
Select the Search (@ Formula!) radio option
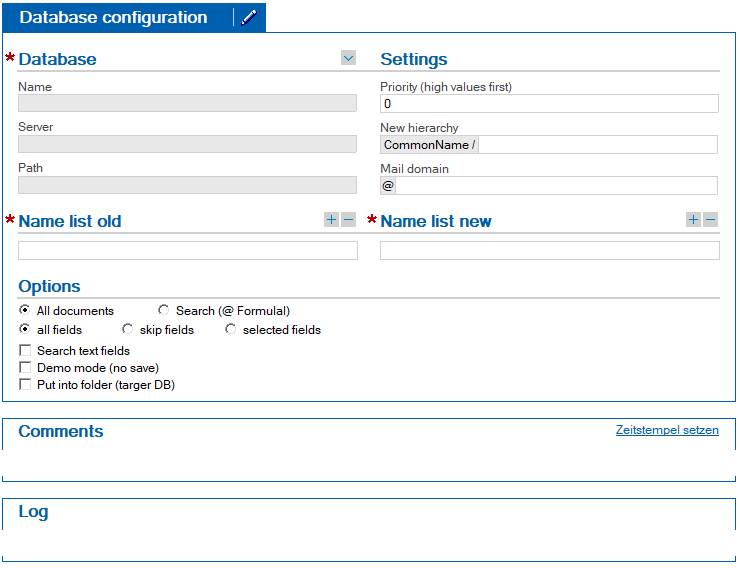[x=164, y=310]
